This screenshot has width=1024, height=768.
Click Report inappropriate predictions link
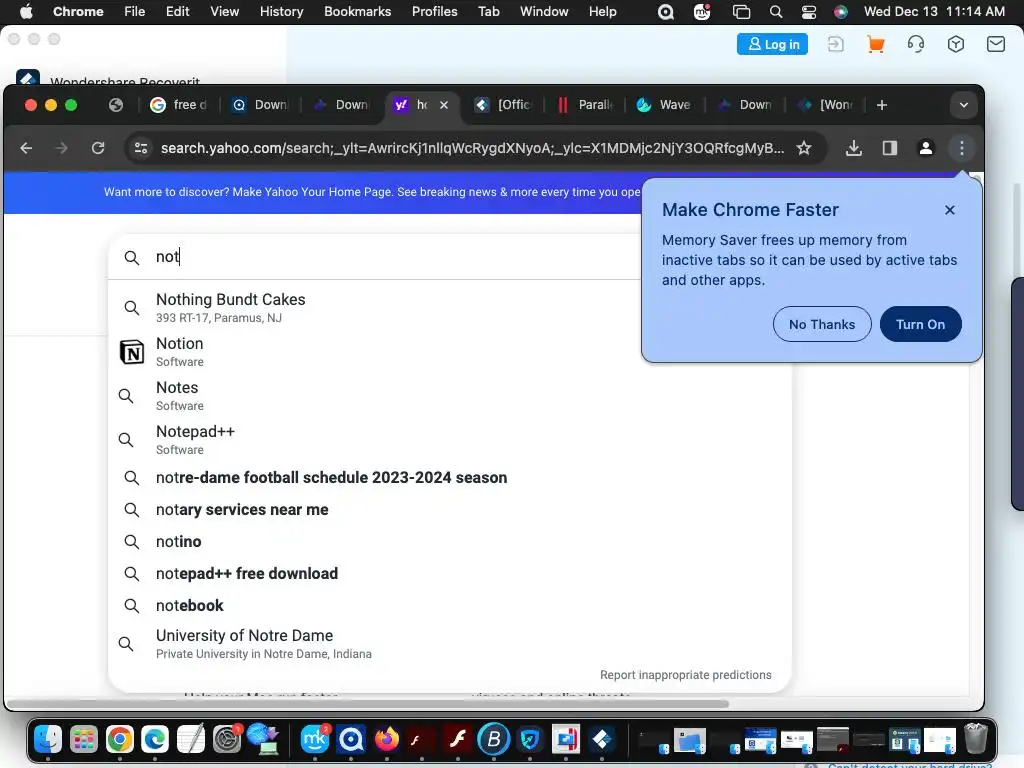pyautogui.click(x=686, y=675)
